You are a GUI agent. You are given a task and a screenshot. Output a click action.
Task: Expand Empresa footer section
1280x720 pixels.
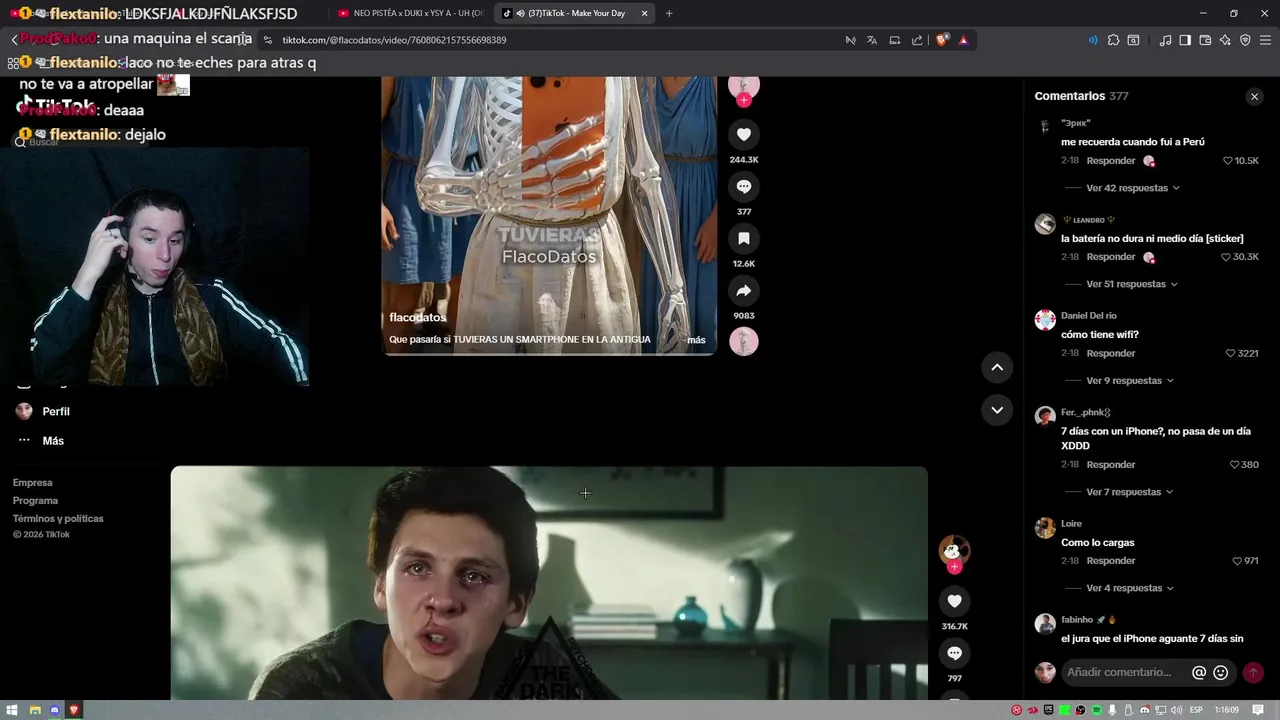point(33,483)
